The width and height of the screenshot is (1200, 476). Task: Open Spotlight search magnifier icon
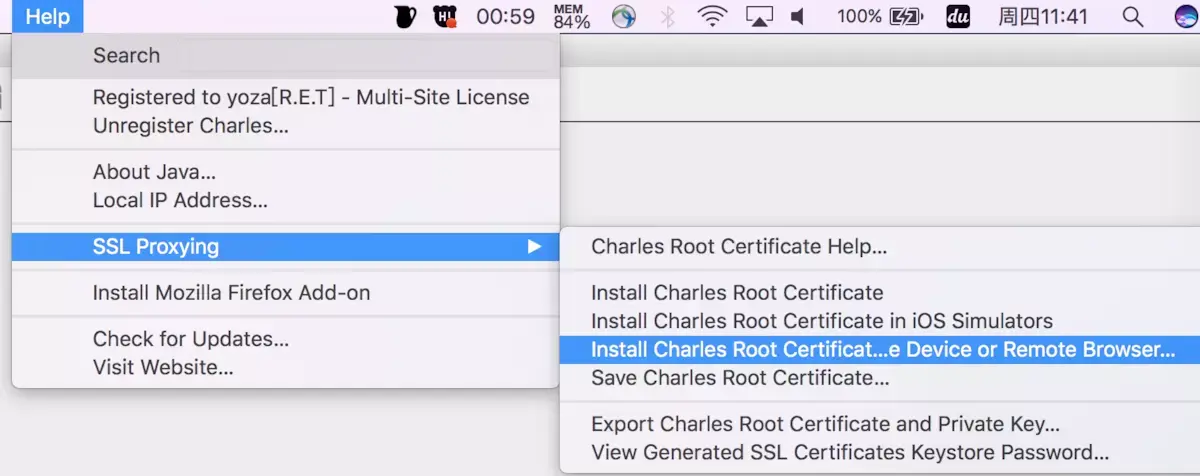1133,16
